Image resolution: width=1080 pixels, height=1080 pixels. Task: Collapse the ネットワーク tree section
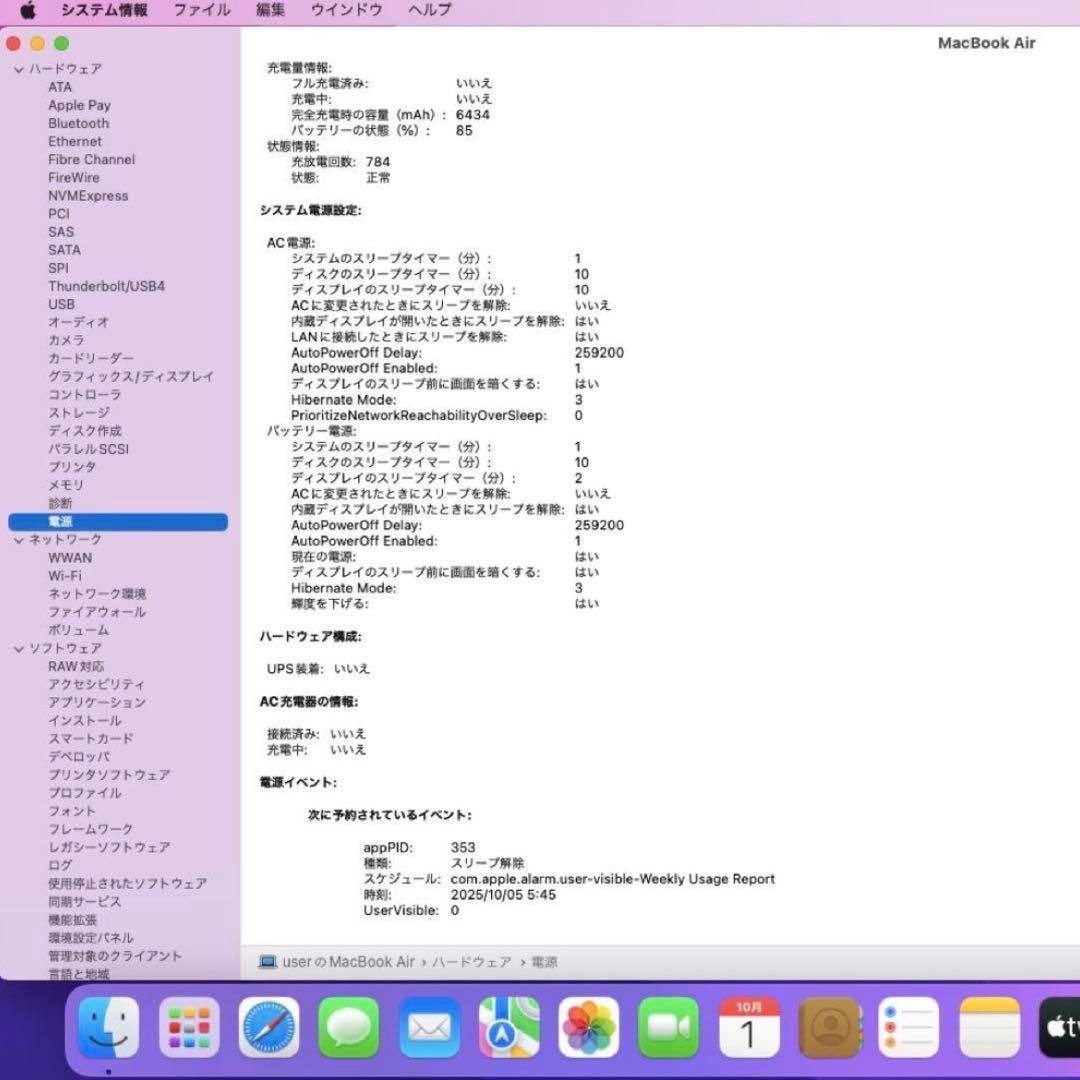pos(18,539)
